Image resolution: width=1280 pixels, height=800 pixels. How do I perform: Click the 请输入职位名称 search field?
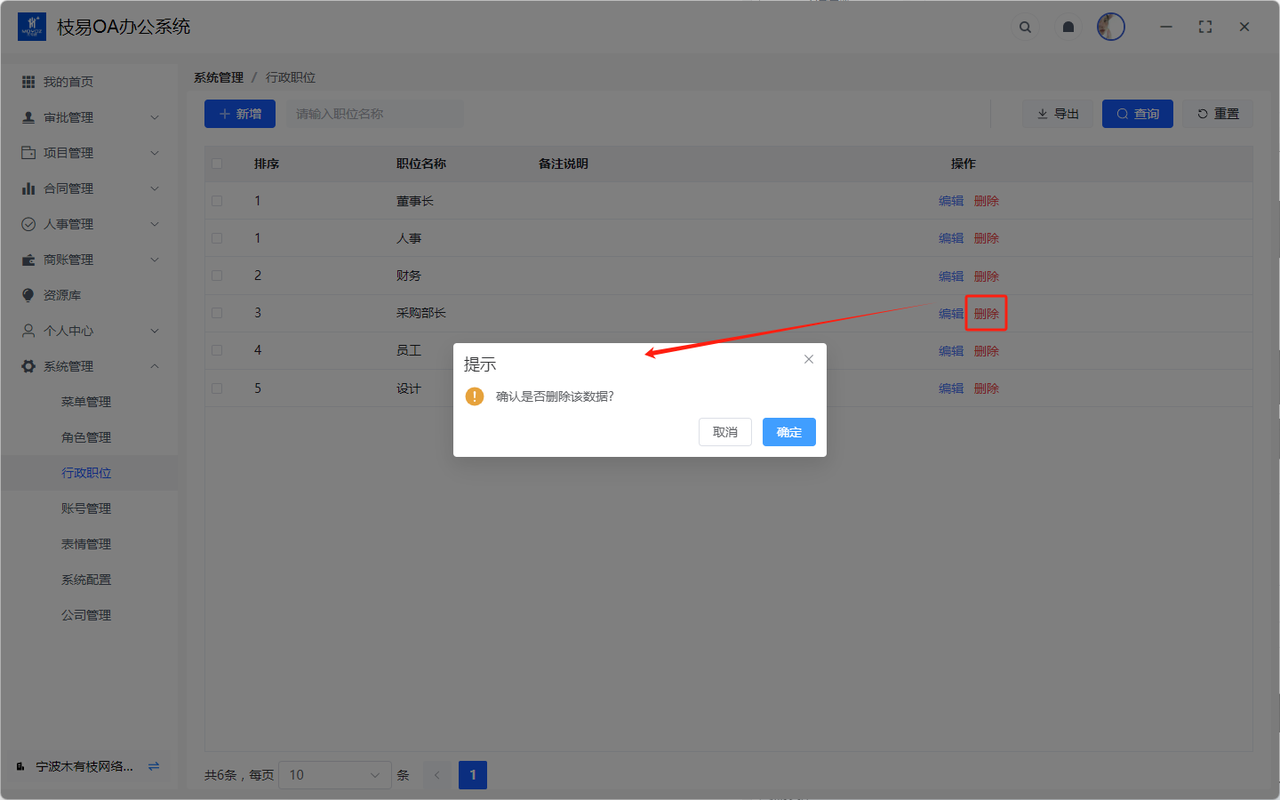(x=375, y=114)
